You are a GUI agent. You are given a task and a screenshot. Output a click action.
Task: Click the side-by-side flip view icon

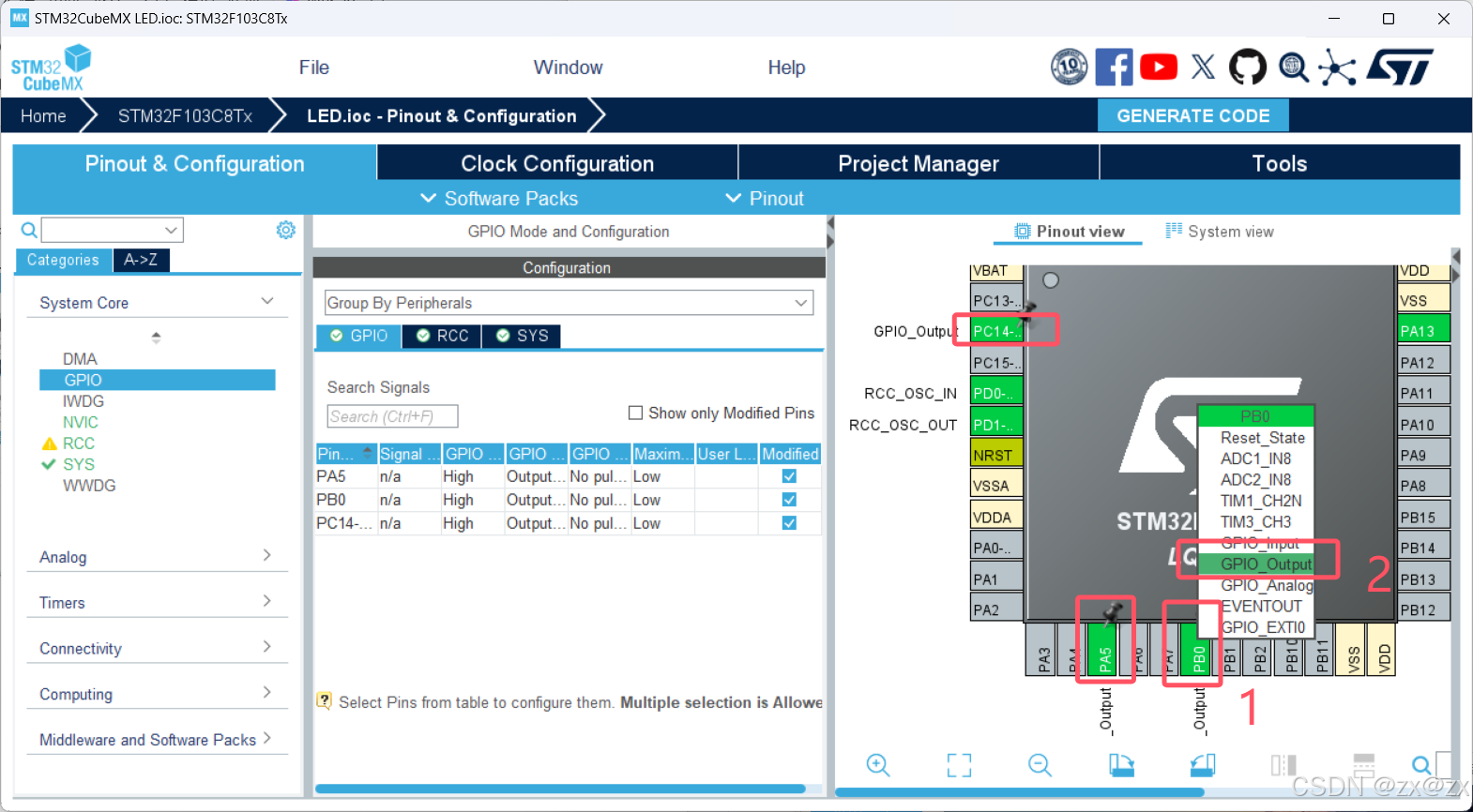1283,765
